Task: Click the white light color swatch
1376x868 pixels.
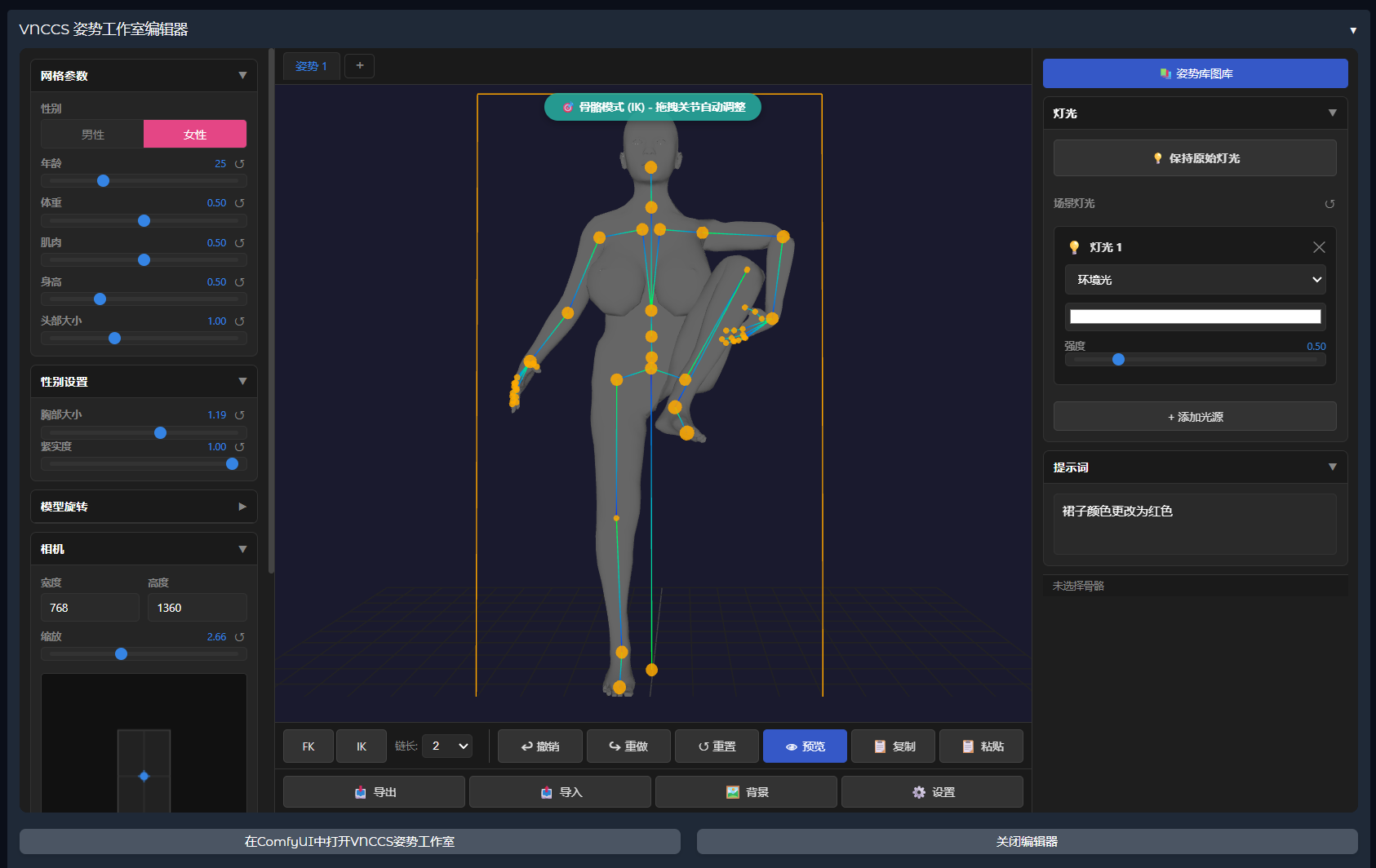Action: 1195,317
